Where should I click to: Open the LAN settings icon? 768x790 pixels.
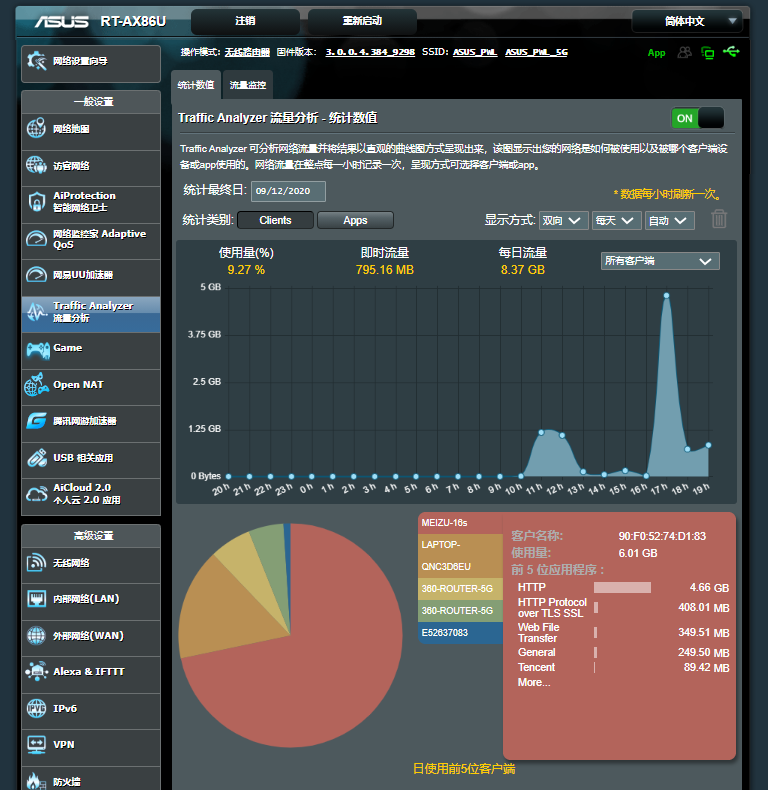(36, 599)
